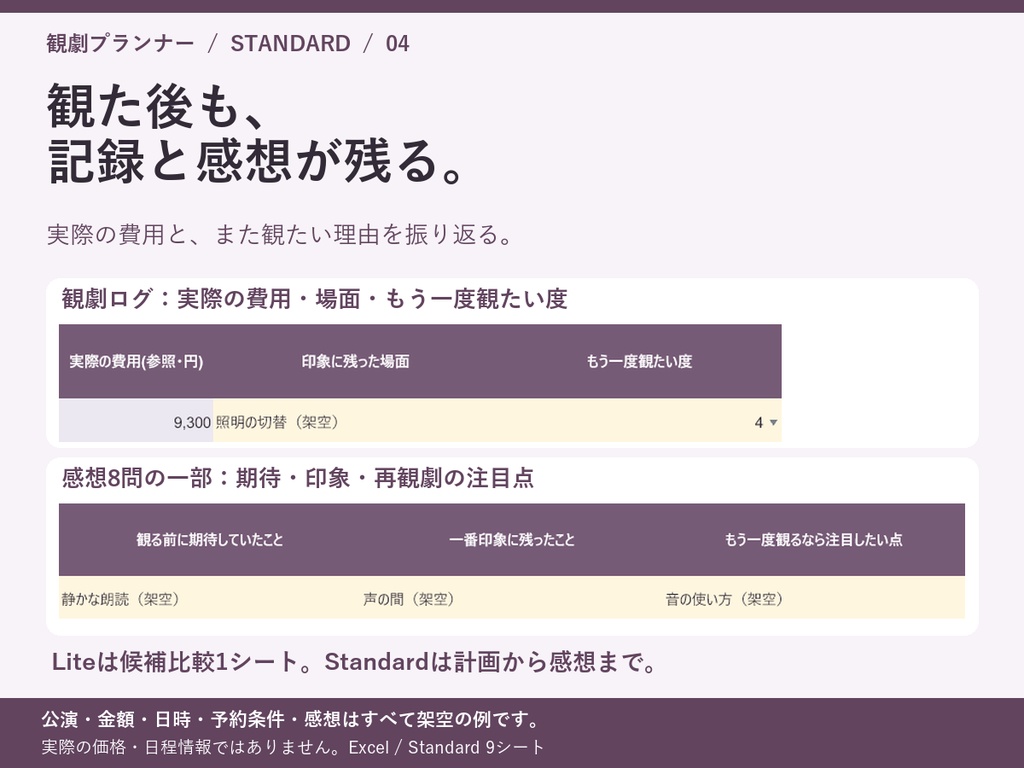The height and width of the screenshot is (768, 1024).
Task: Click the cell '声の間（架空）'
Action: 511,598
